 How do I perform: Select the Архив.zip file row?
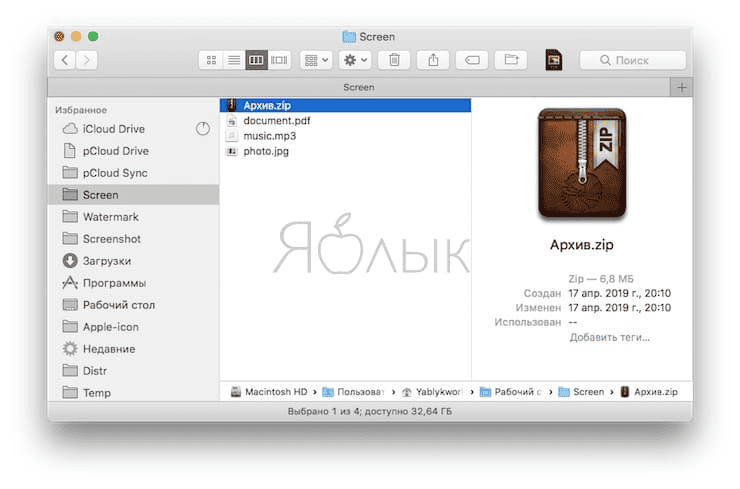click(345, 105)
